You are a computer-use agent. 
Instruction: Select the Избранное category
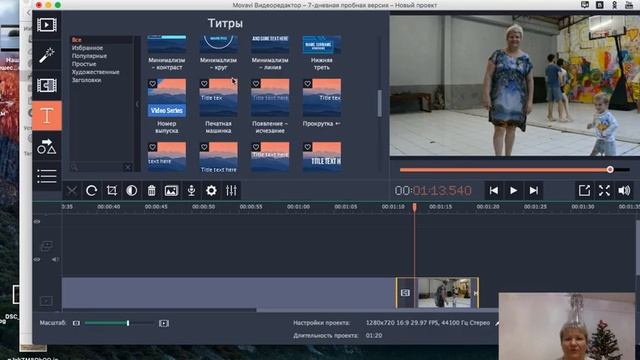87,48
